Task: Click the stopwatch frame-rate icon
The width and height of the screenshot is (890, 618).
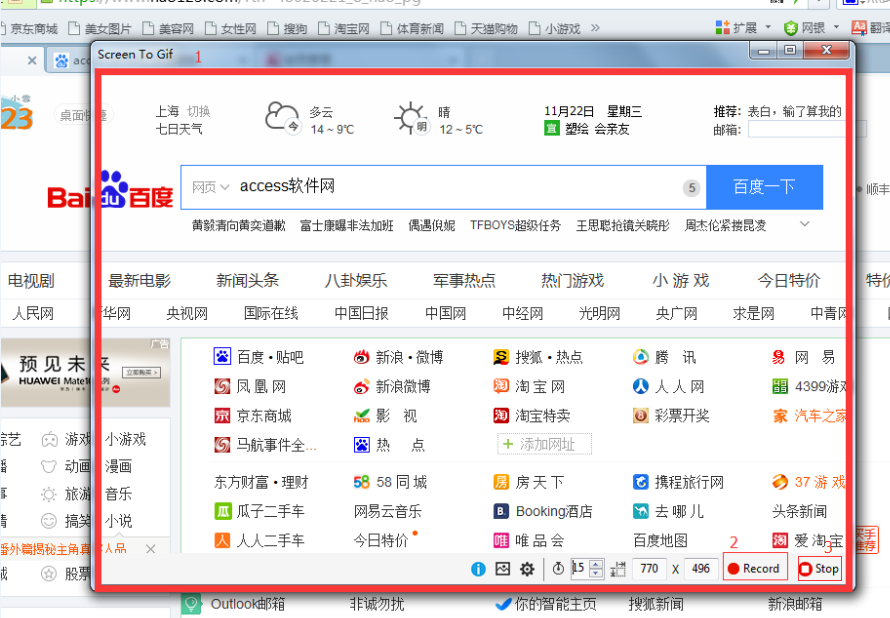Action: (x=558, y=568)
